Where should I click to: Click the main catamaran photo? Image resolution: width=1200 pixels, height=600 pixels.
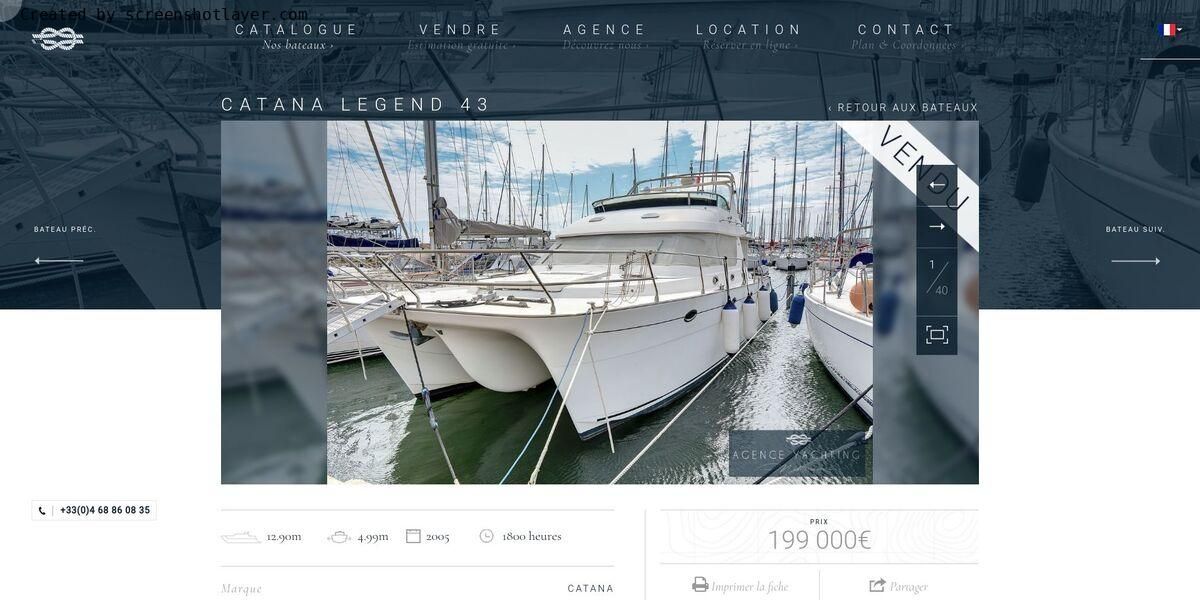click(x=600, y=303)
